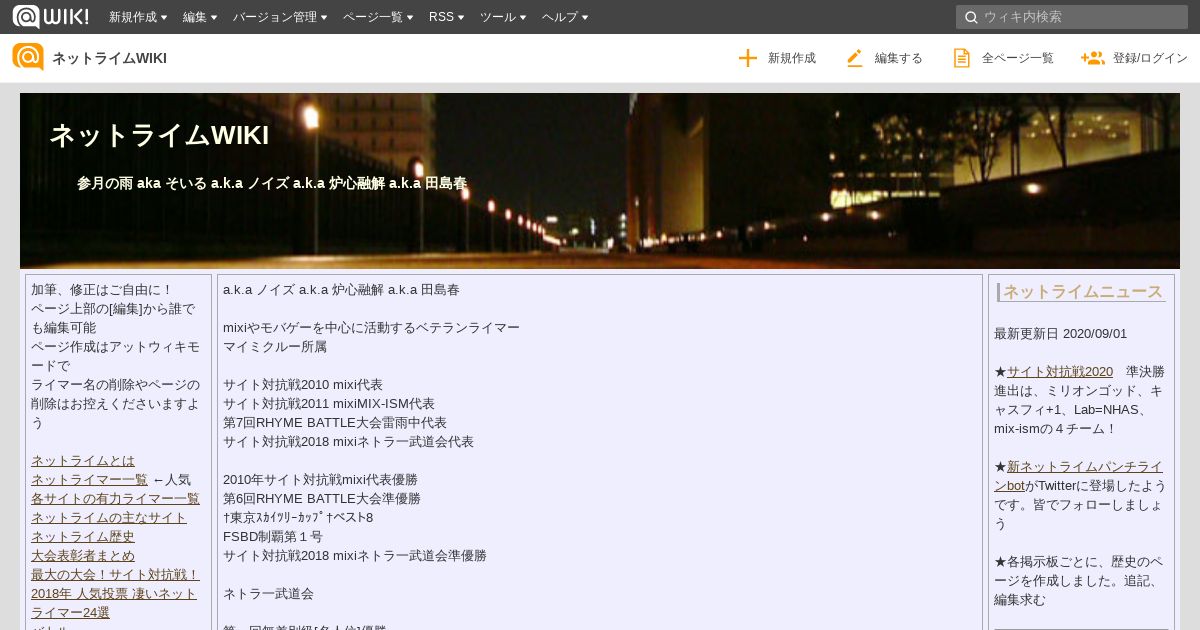Expand the バージョン管理 menu

[280, 17]
